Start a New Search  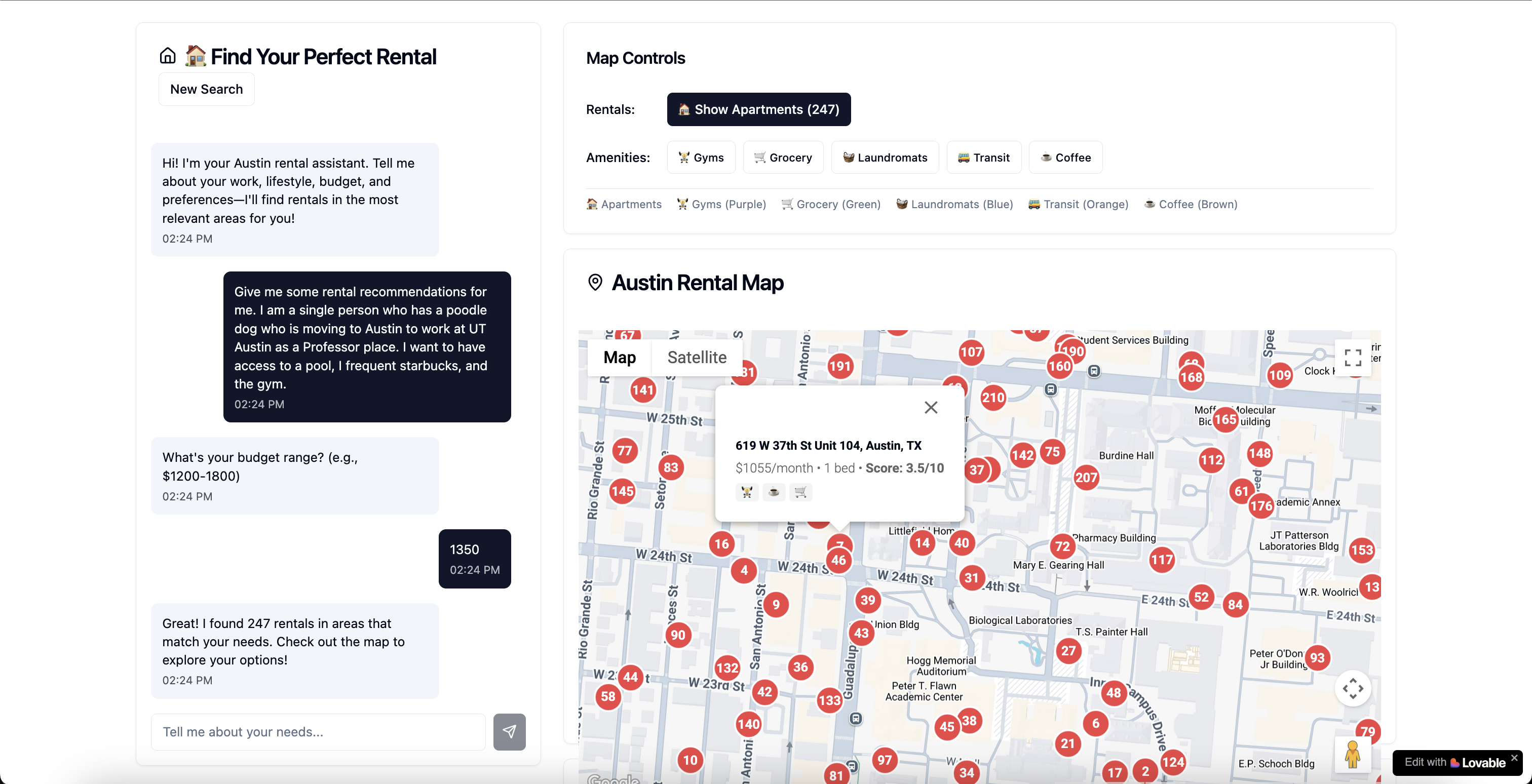point(206,89)
